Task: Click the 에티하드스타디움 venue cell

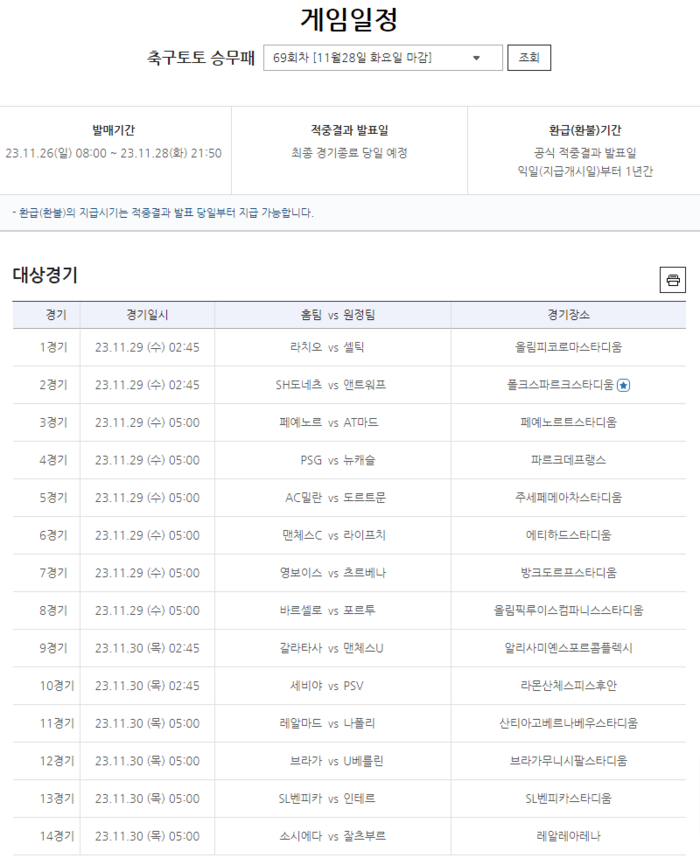Action: click(x=568, y=535)
